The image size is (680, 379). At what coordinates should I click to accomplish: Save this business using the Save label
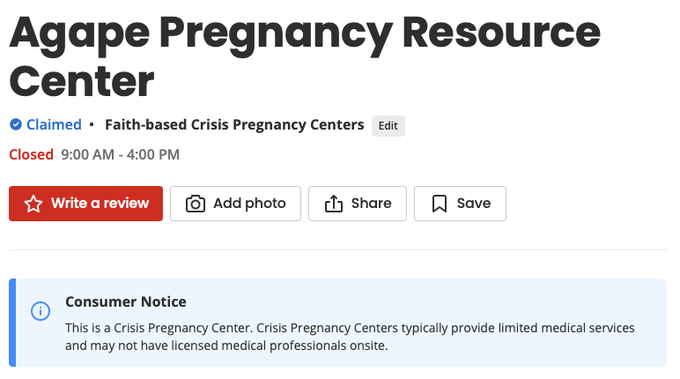pos(474,203)
